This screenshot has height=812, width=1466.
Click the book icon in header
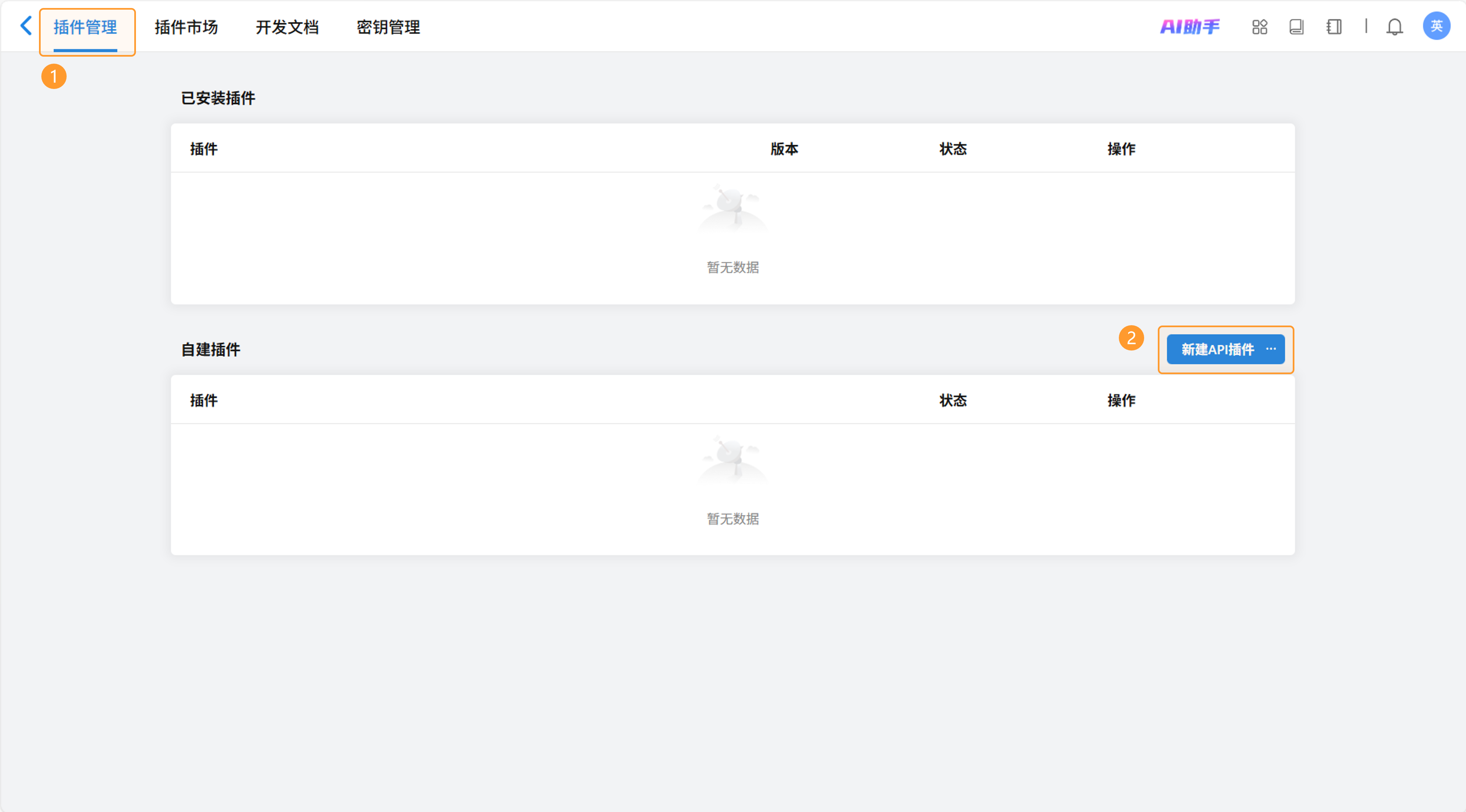(1296, 27)
